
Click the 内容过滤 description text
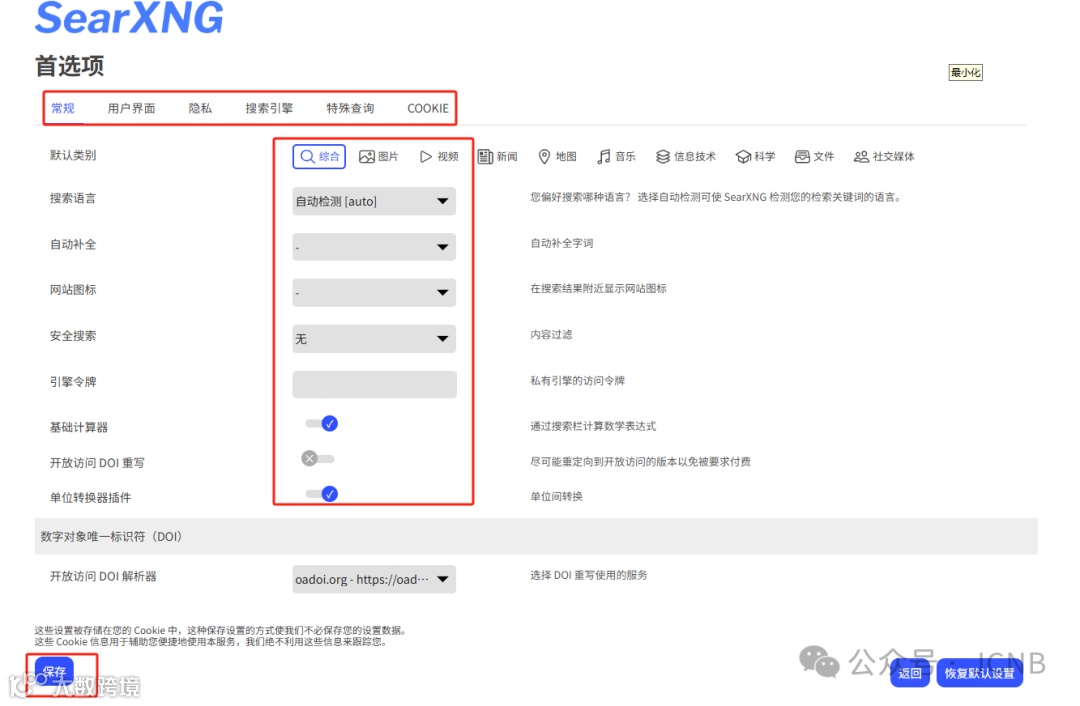[x=551, y=335]
